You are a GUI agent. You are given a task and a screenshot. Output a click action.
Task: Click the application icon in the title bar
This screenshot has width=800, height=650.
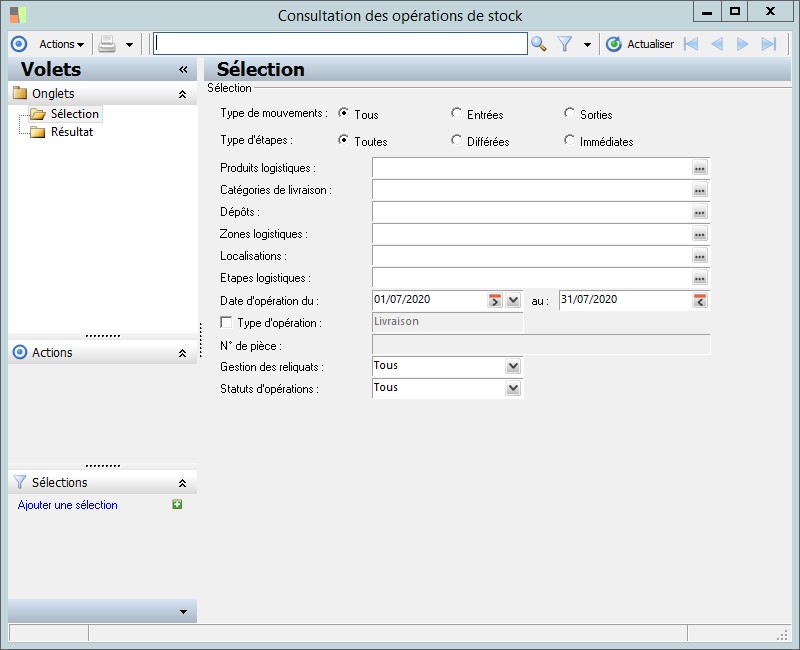pos(18,15)
